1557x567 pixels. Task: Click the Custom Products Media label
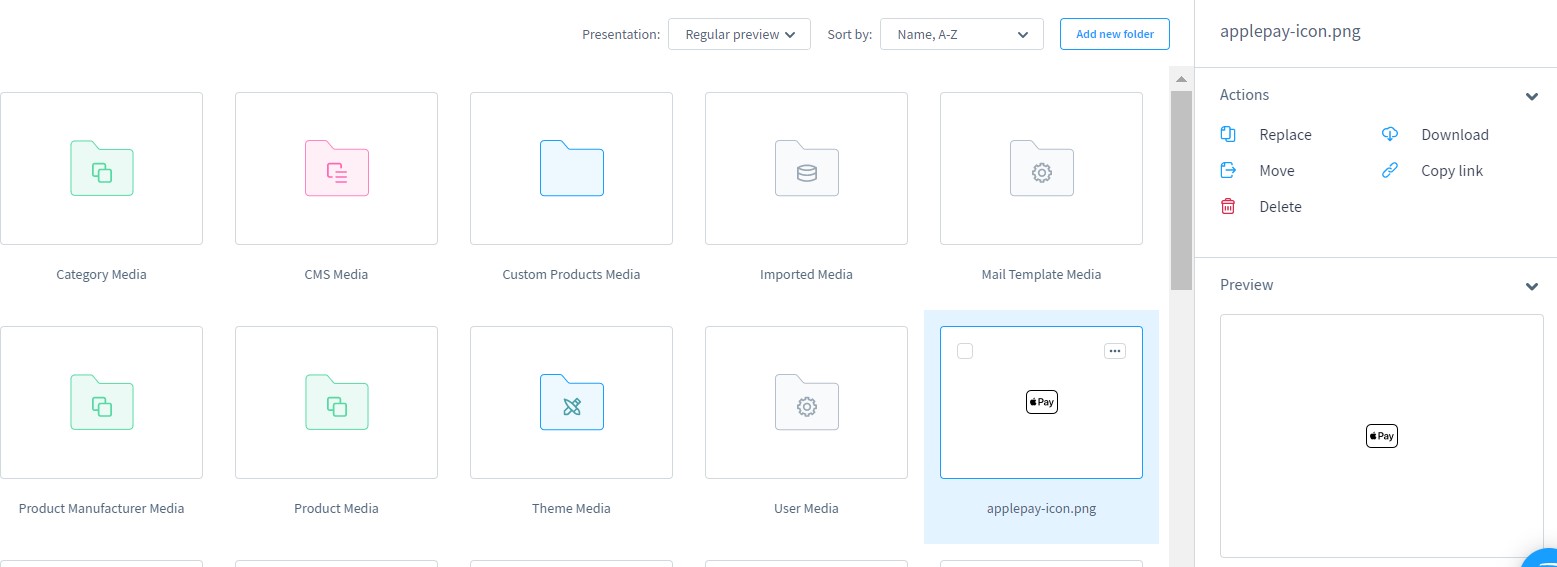coord(571,274)
